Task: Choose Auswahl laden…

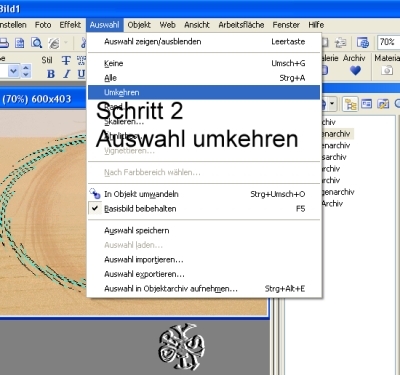Action: [x=204, y=245]
